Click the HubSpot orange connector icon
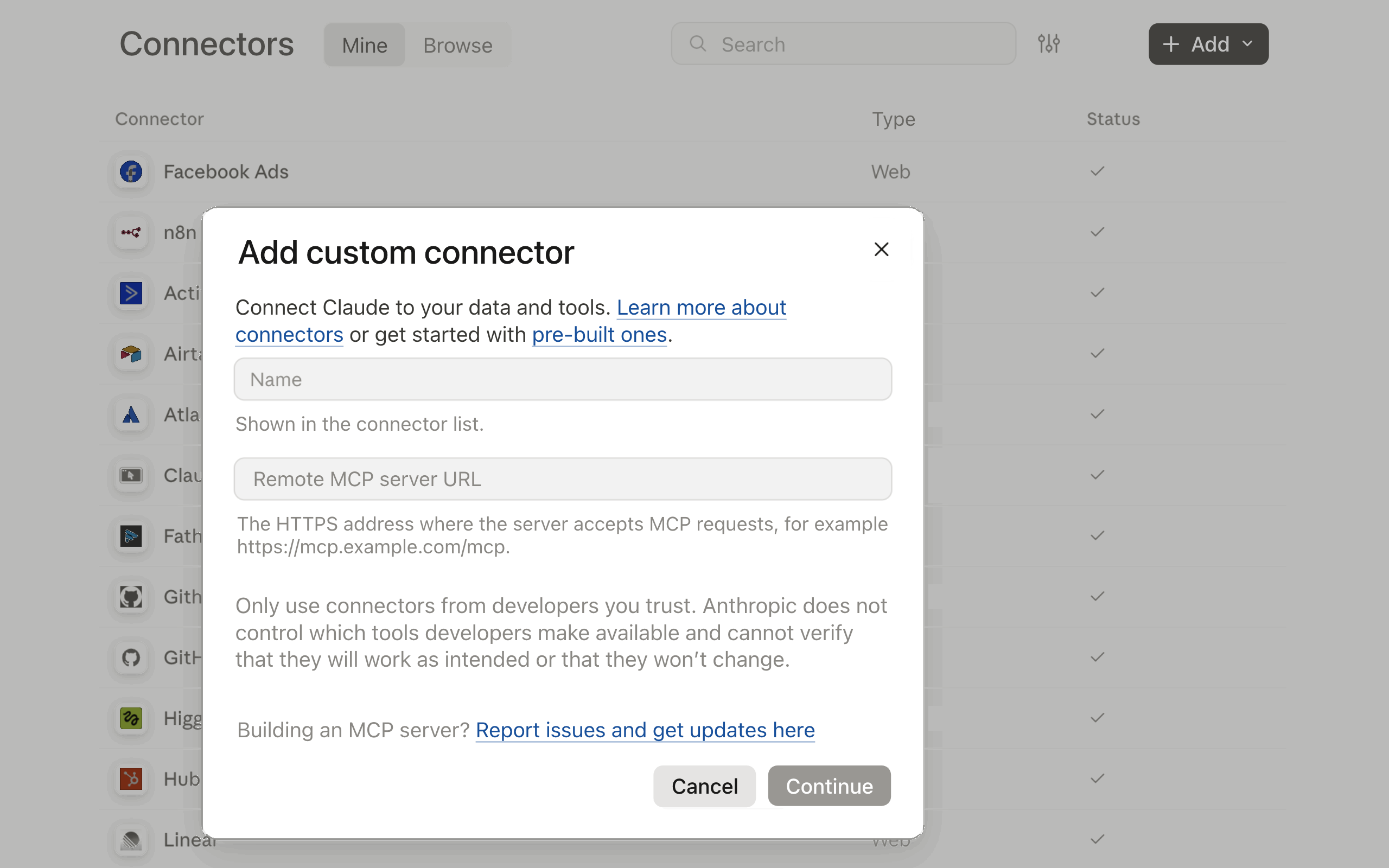Viewport: 1389px width, 868px height. tap(131, 779)
